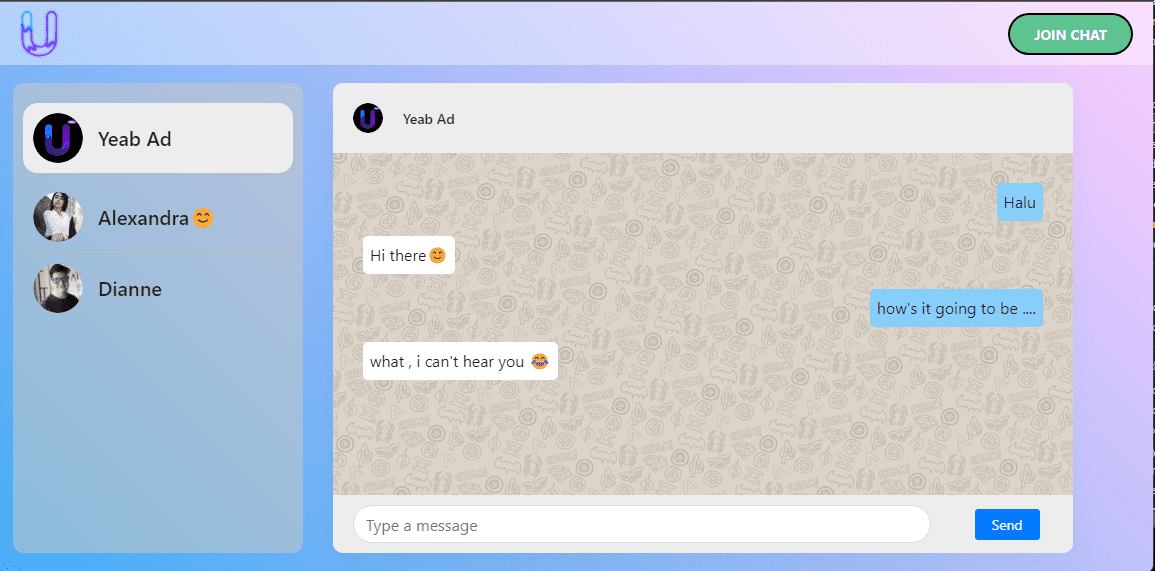Screen dimensions: 1155x571
Task: Focus the Type a message field
Action: pyautogui.click(x=642, y=525)
